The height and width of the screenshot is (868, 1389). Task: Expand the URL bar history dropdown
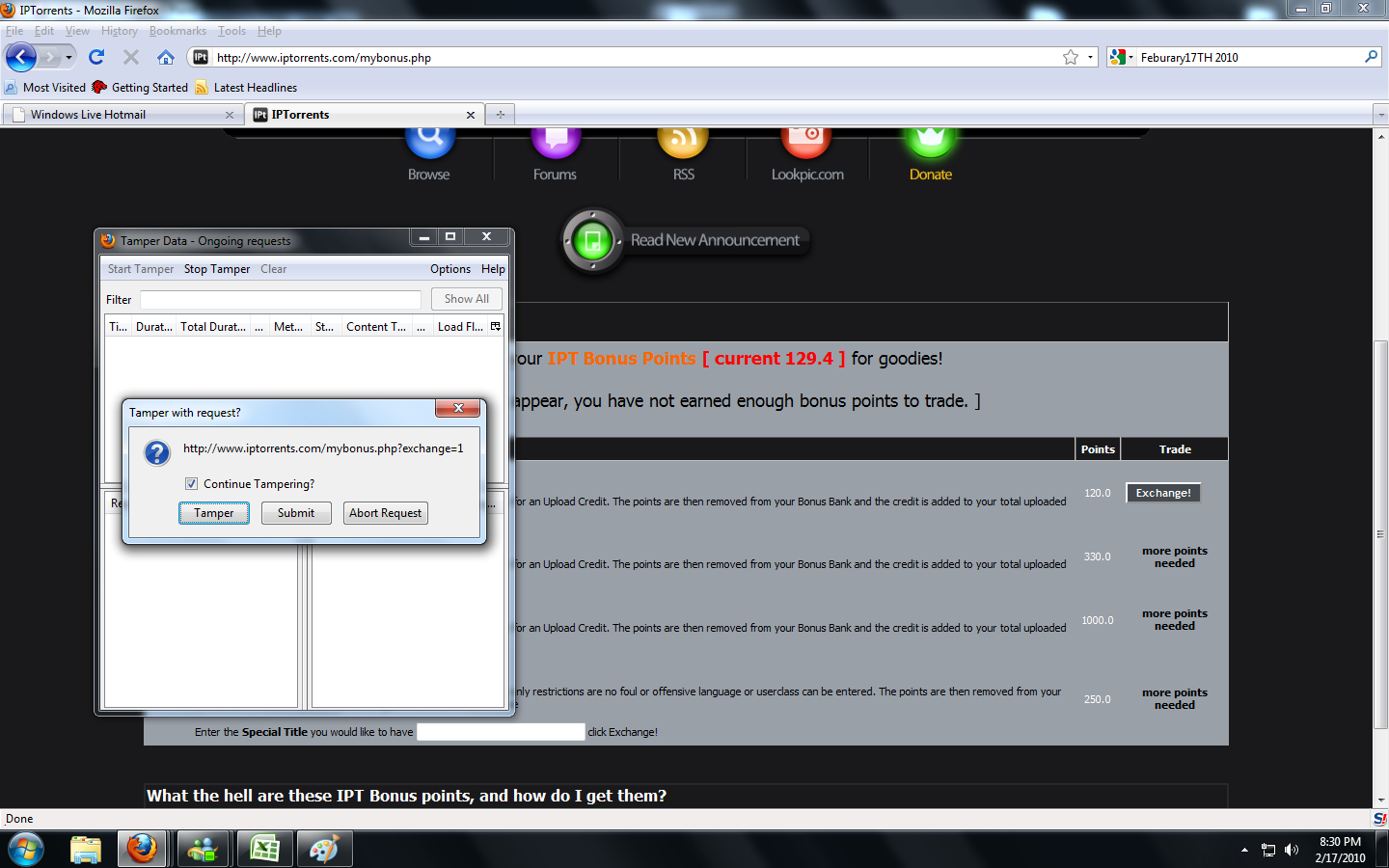click(1091, 58)
